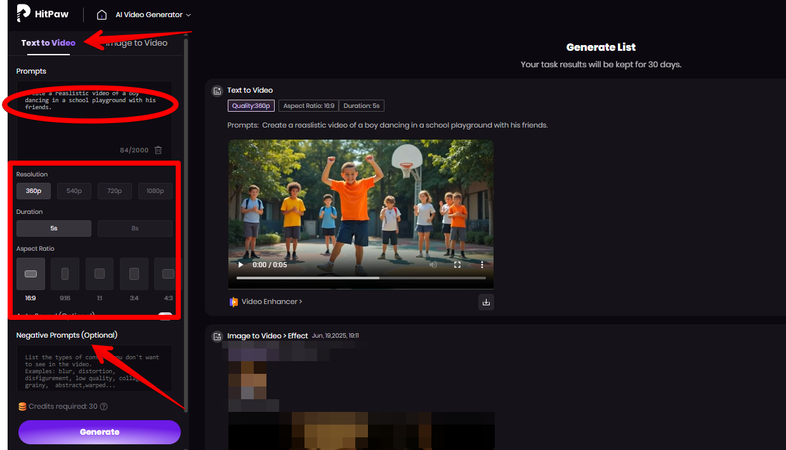This screenshot has width=786, height=450.
Task: Play the generated dancing boy video
Action: pyautogui.click(x=239, y=265)
